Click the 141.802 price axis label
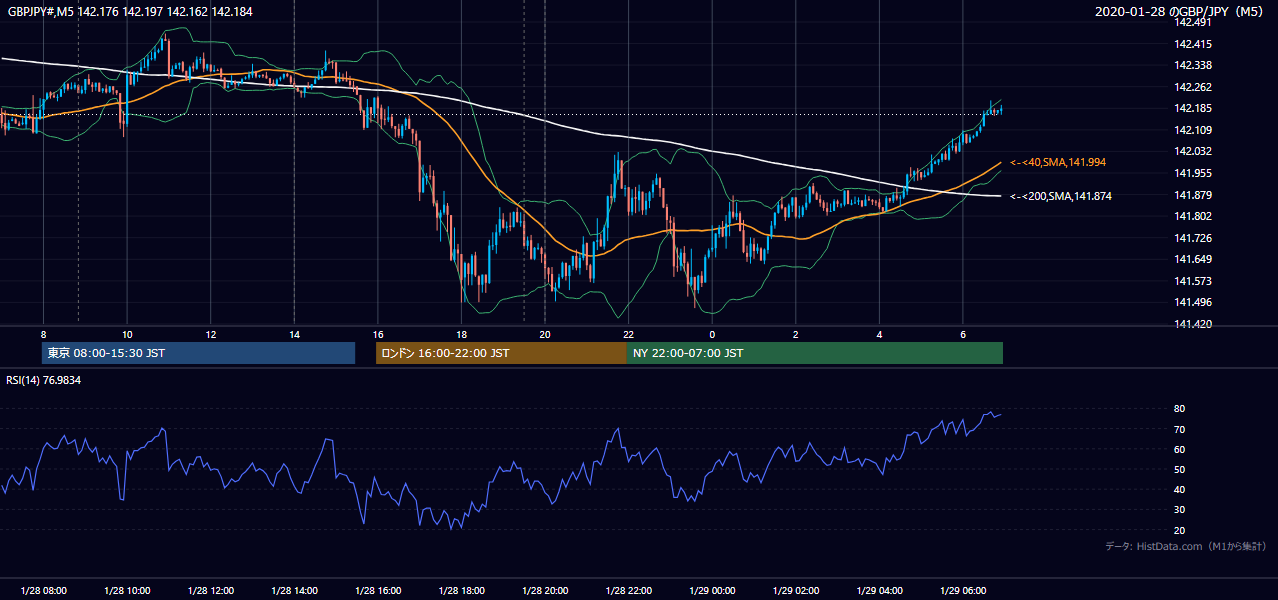 click(1192, 216)
